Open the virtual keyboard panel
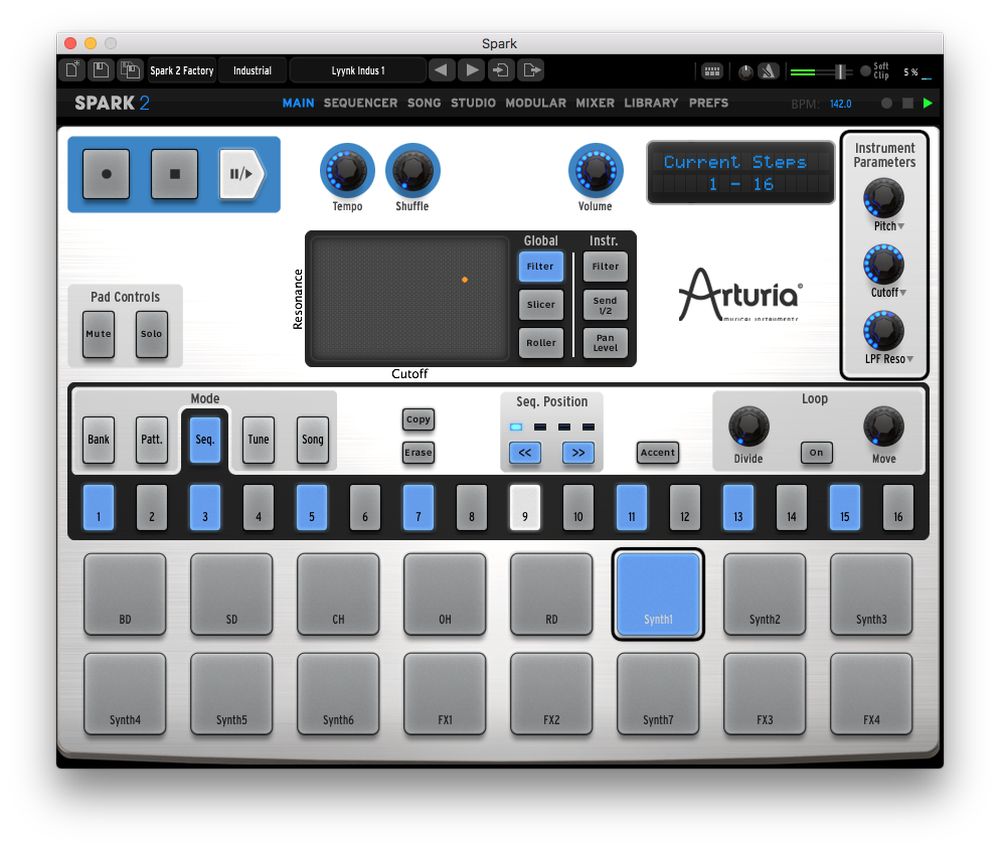Viewport: 1000px width, 849px height. click(713, 70)
